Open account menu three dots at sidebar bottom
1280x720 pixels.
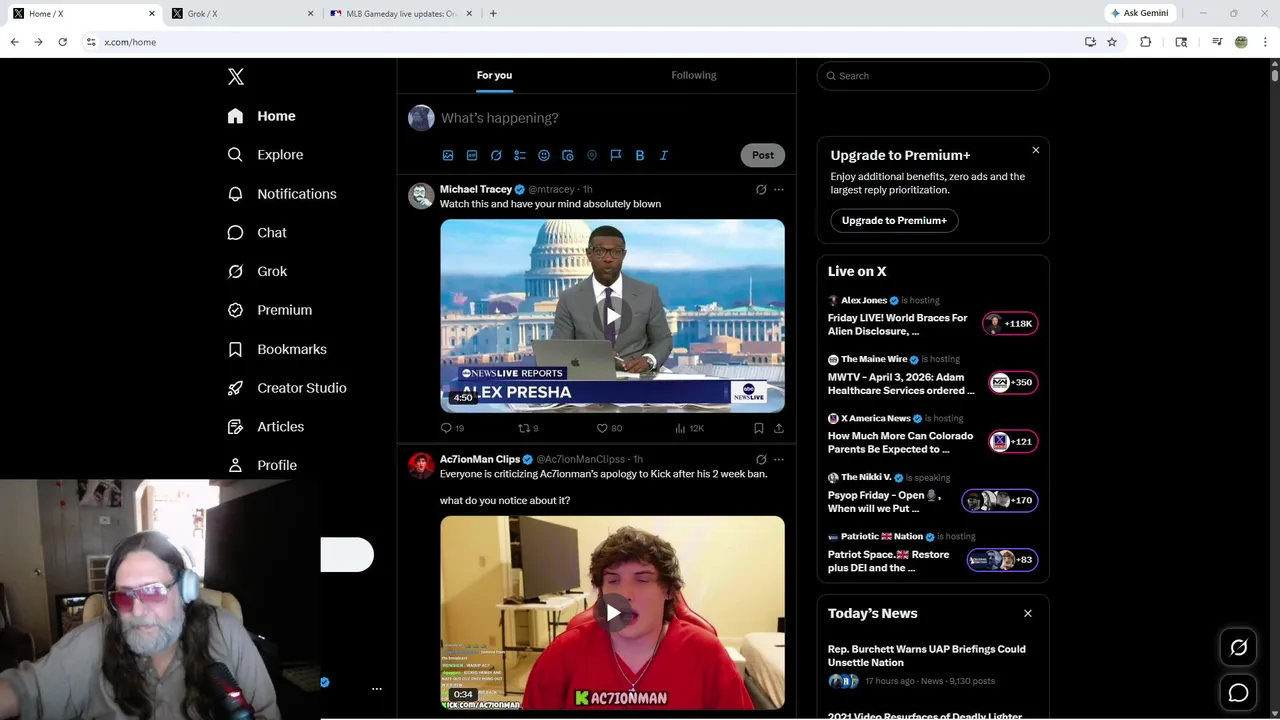(377, 689)
